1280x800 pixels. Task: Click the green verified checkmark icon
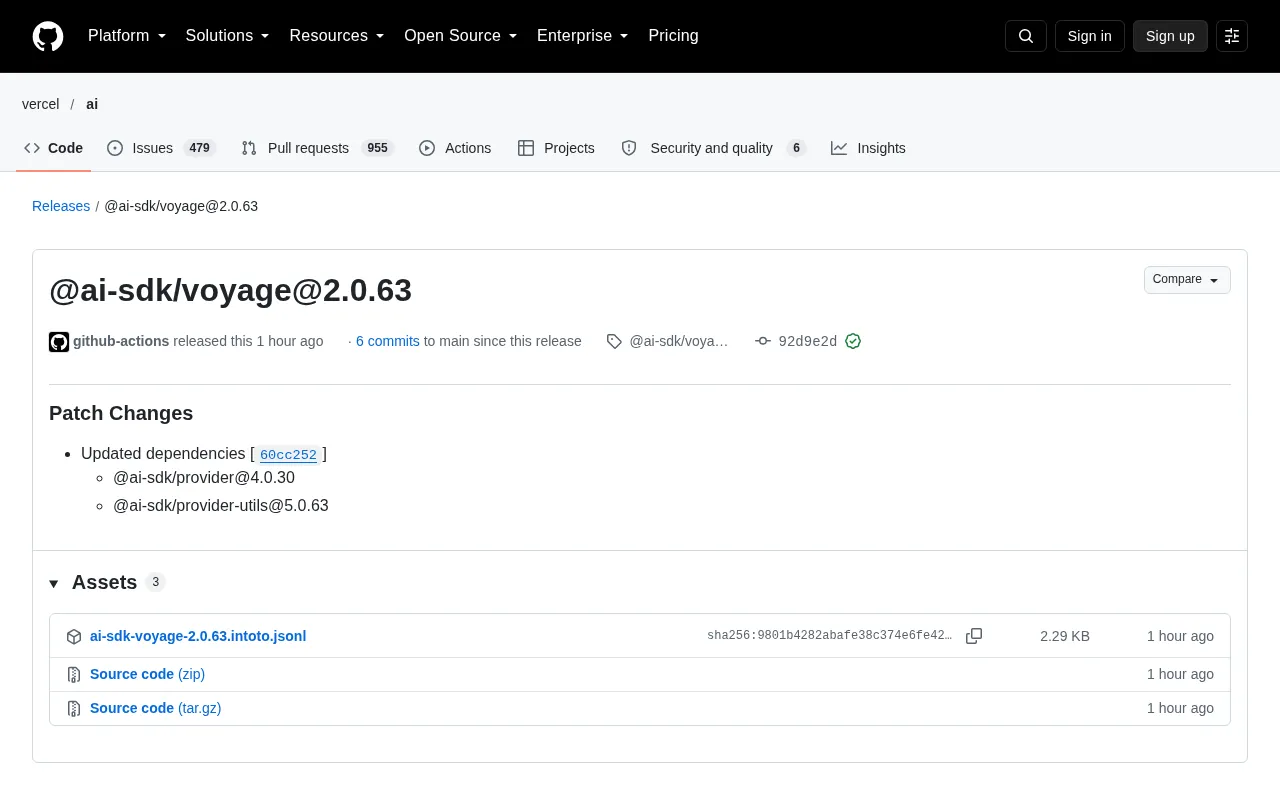853,341
